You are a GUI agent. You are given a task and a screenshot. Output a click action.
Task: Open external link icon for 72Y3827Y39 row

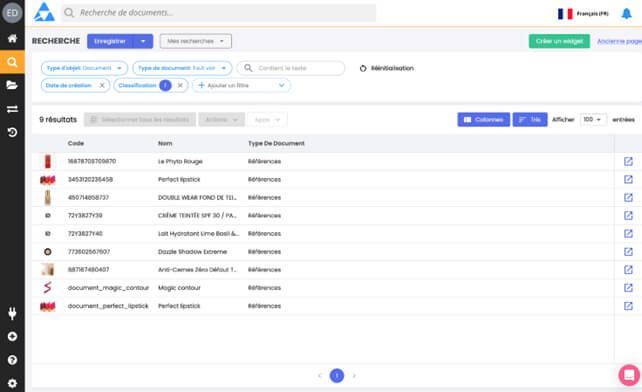point(628,215)
